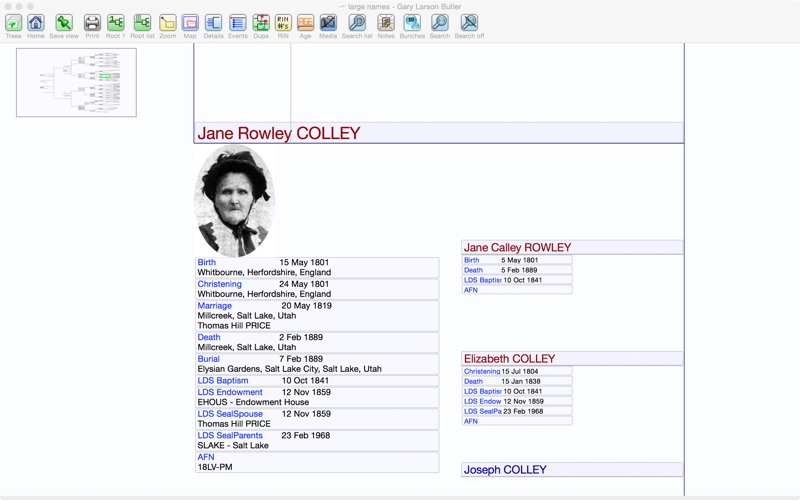Select the Joseph COLLEY name box
This screenshot has width=800, height=500.
(x=572, y=469)
